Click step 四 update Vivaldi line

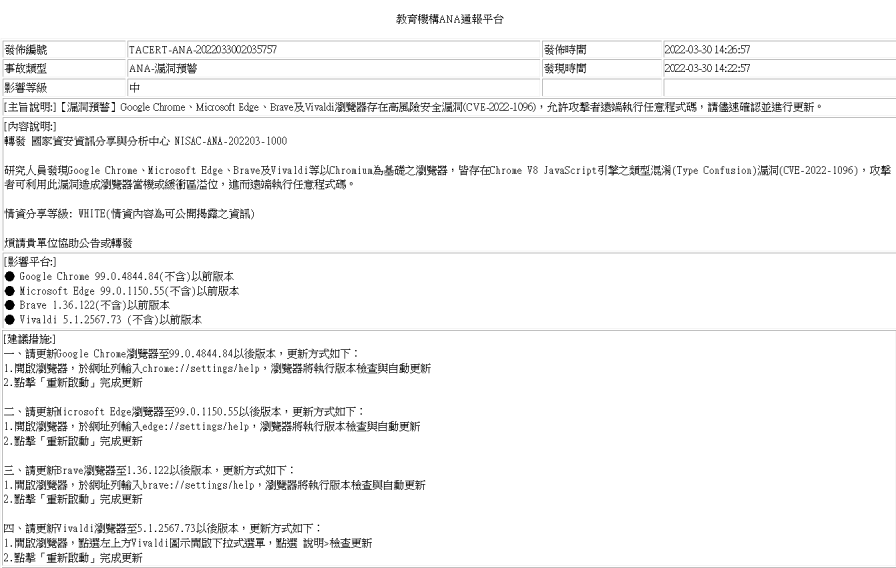[x=163, y=528]
